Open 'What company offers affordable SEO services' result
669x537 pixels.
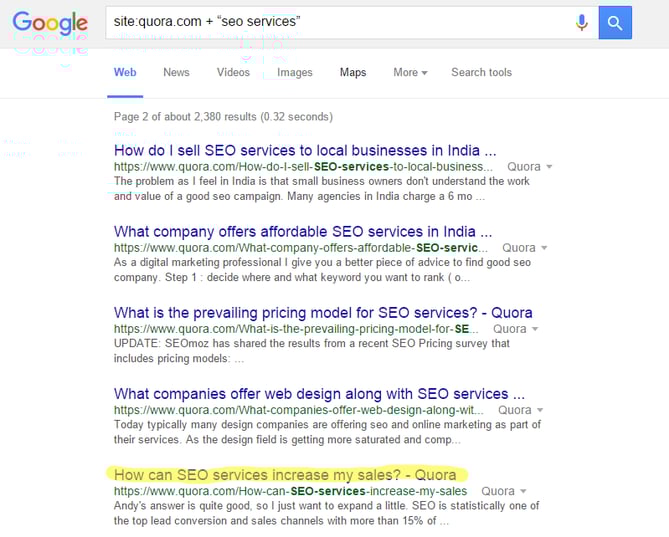click(x=303, y=232)
